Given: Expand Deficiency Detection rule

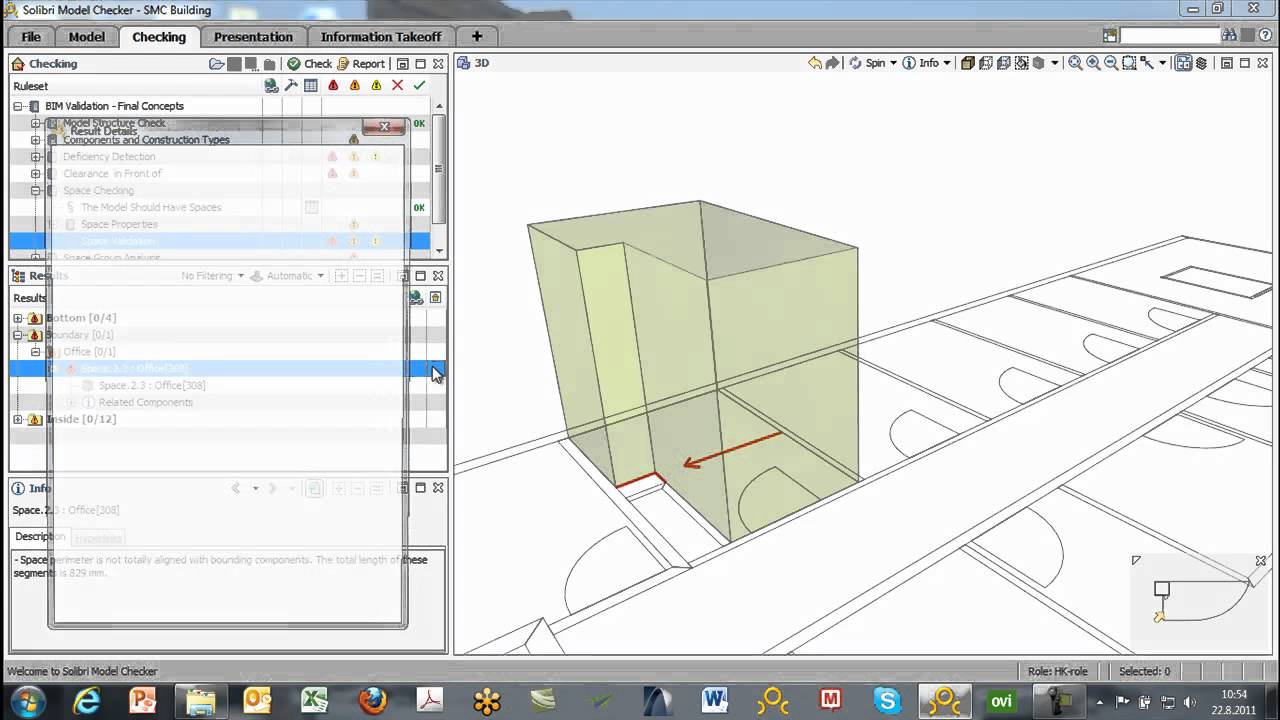Looking at the screenshot, I should (36, 157).
